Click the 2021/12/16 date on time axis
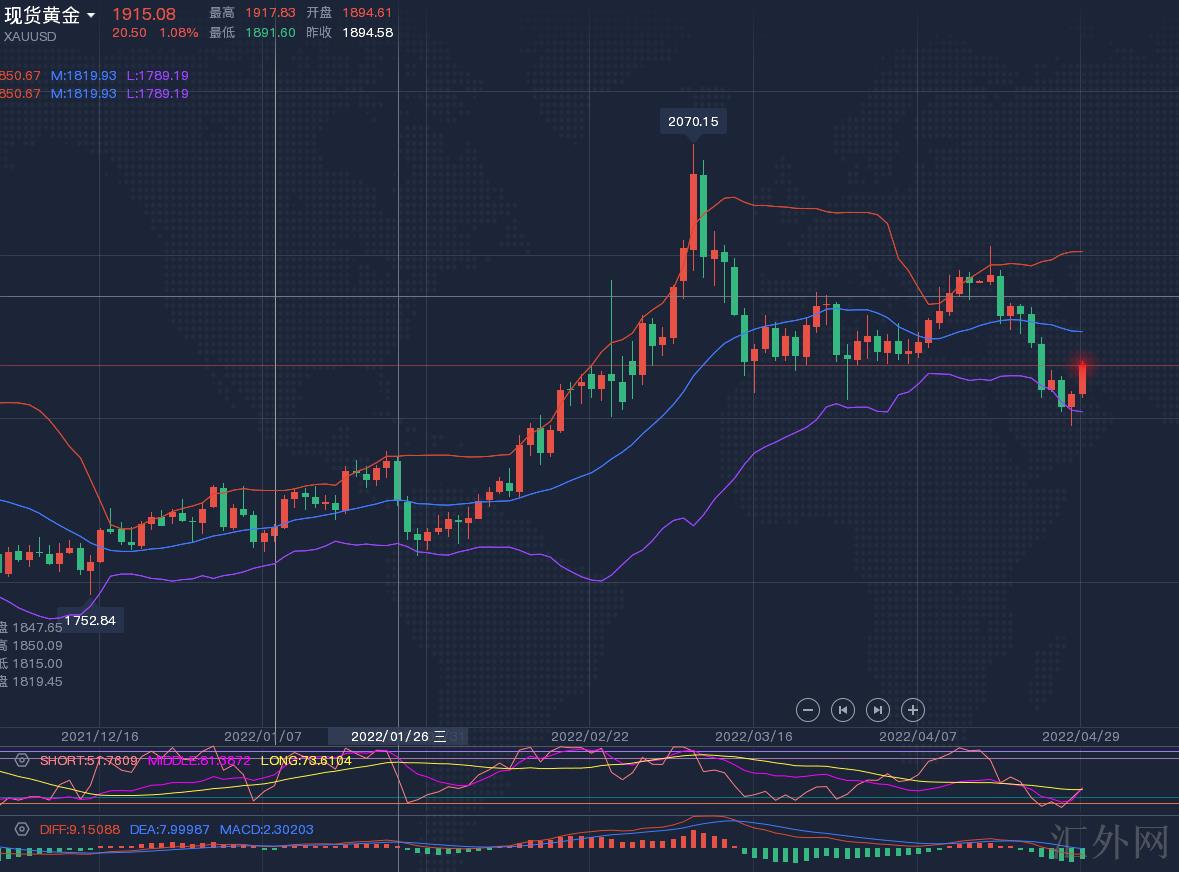 click(100, 736)
